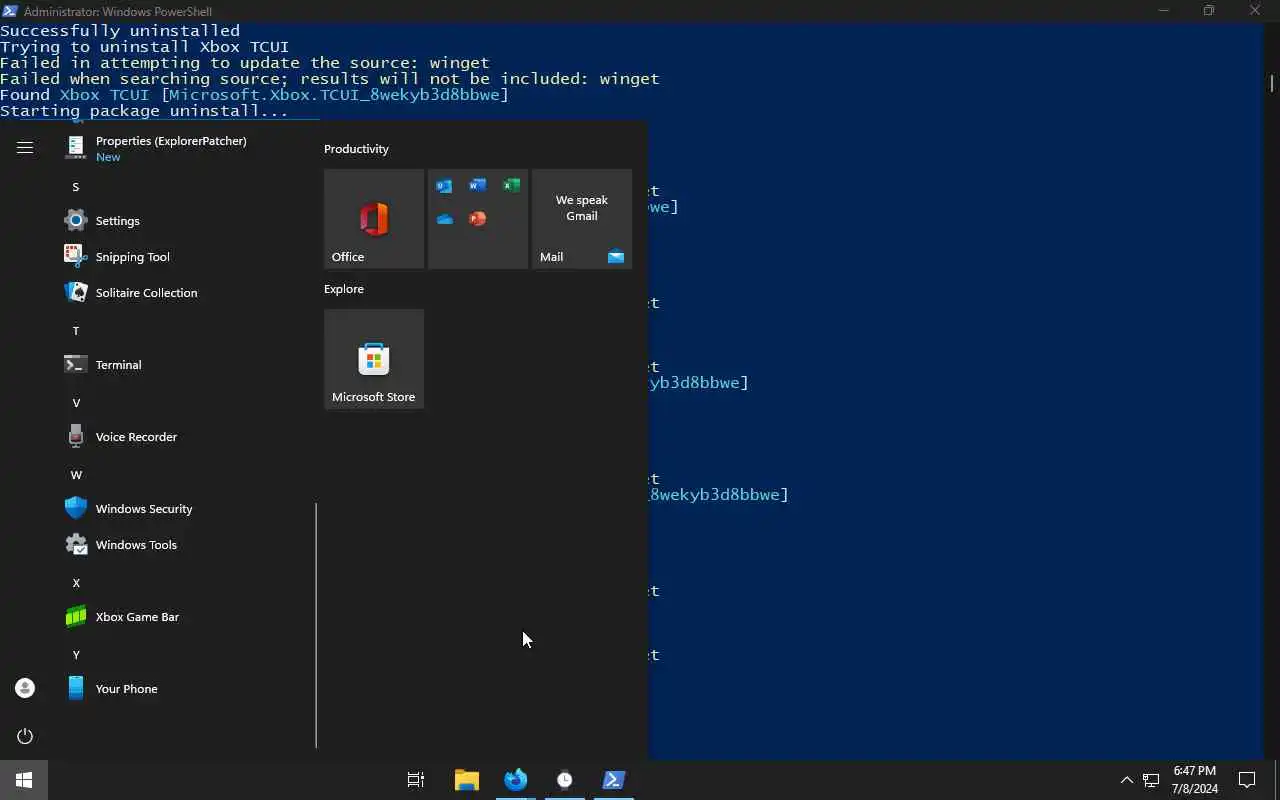The width and height of the screenshot is (1280, 800).
Task: Open Windows Tools folder
Action: 185,545
